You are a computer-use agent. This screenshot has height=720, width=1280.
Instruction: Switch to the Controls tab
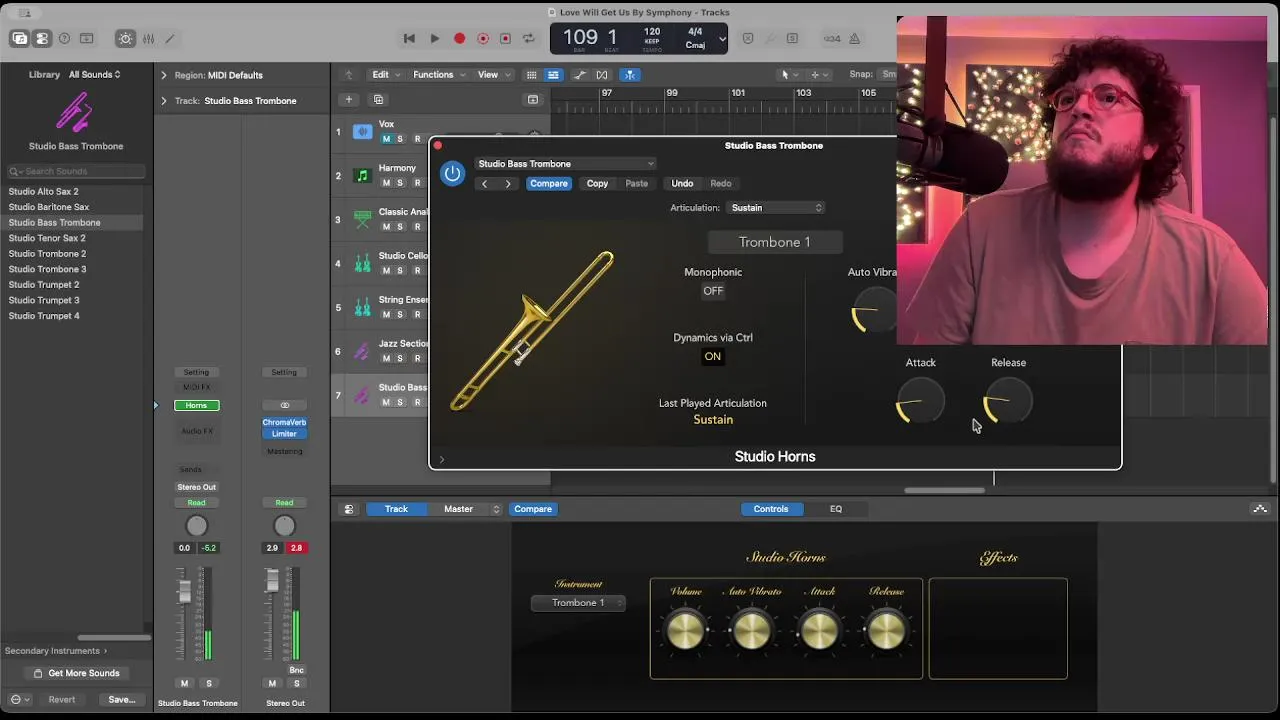tap(771, 509)
